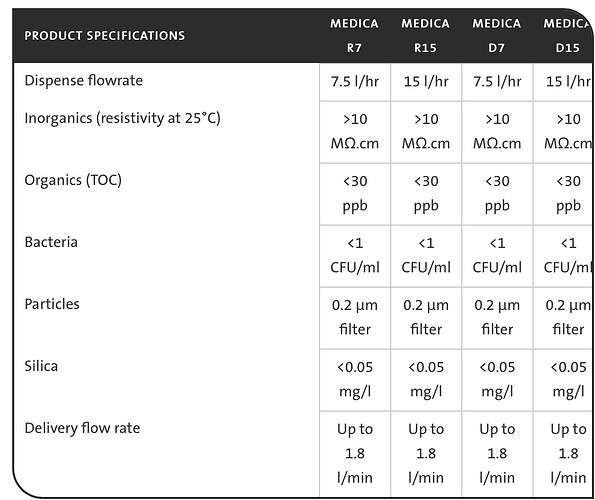Image resolution: width=595 pixels, height=500 pixels.
Task: Select the MEDICA R7 column header
Action: (x=354, y=36)
